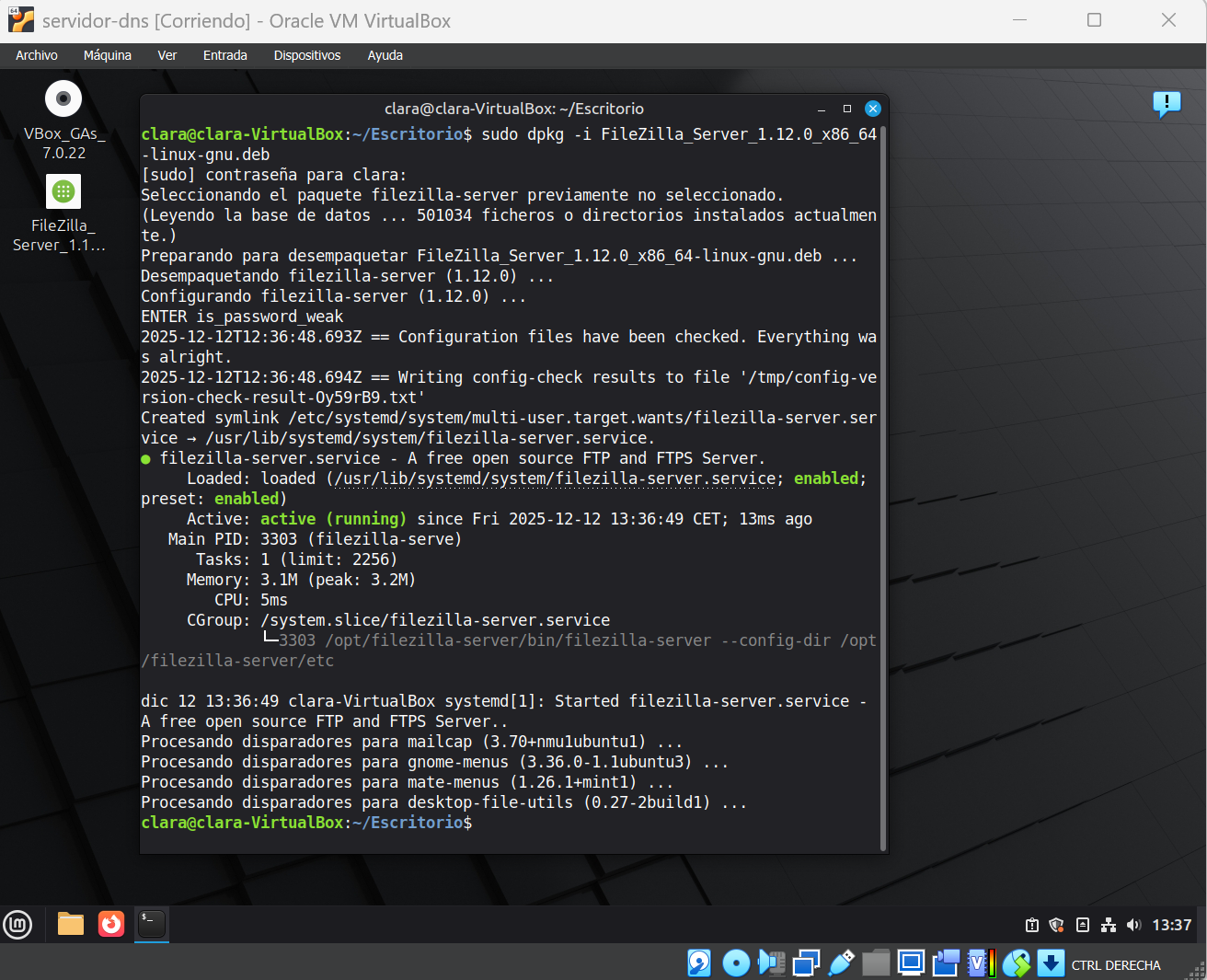The height and width of the screenshot is (980, 1207).
Task: Click the 13:37 clock in the panel
Action: [x=1171, y=925]
